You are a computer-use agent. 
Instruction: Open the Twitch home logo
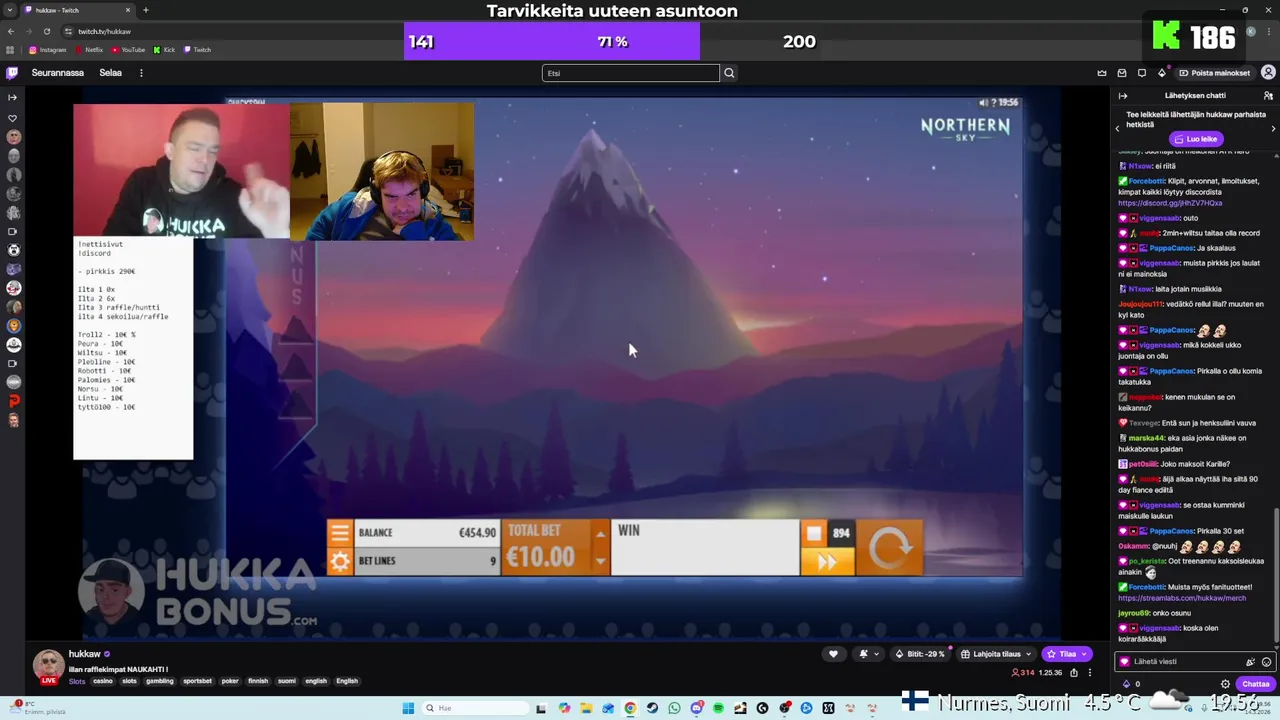[12, 73]
